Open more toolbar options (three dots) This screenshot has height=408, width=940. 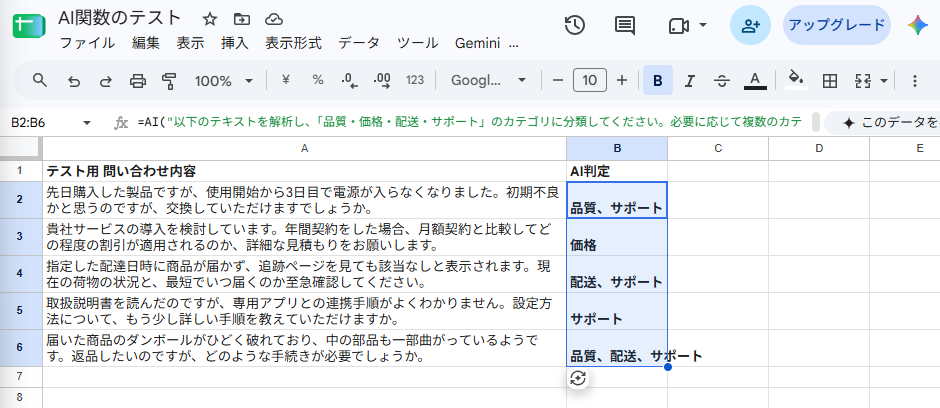pyautogui.click(x=915, y=80)
